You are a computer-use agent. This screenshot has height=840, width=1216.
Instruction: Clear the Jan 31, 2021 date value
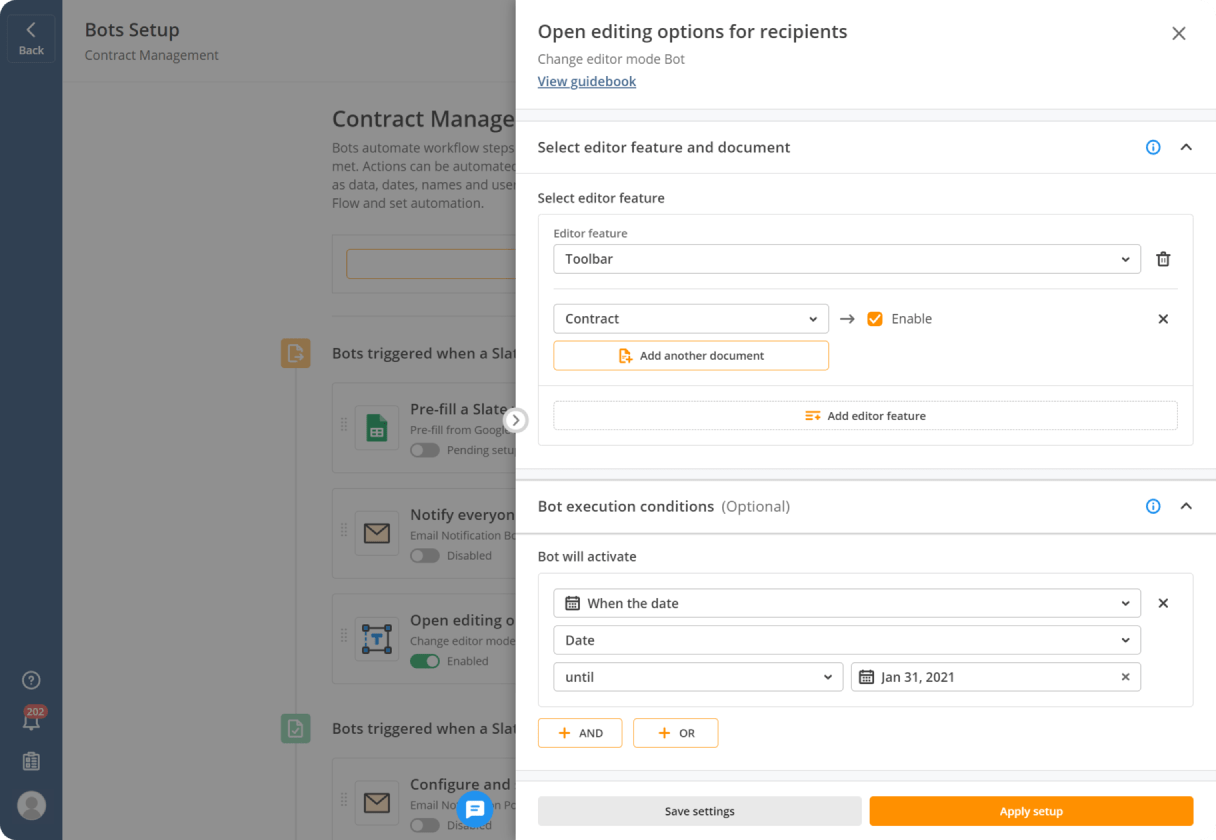click(1125, 677)
